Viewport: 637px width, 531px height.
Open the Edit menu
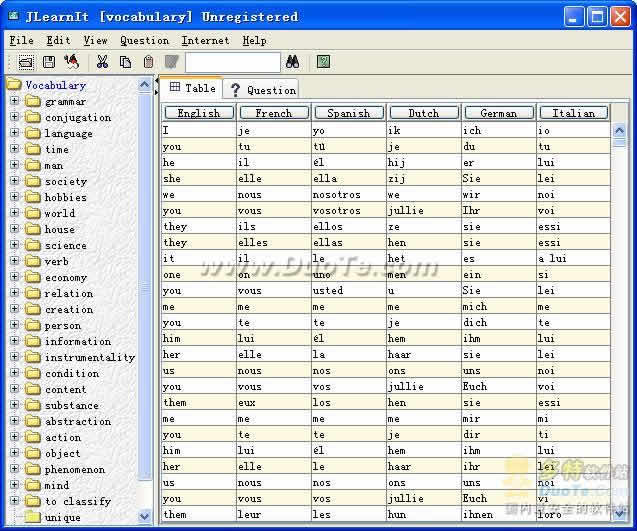(58, 41)
